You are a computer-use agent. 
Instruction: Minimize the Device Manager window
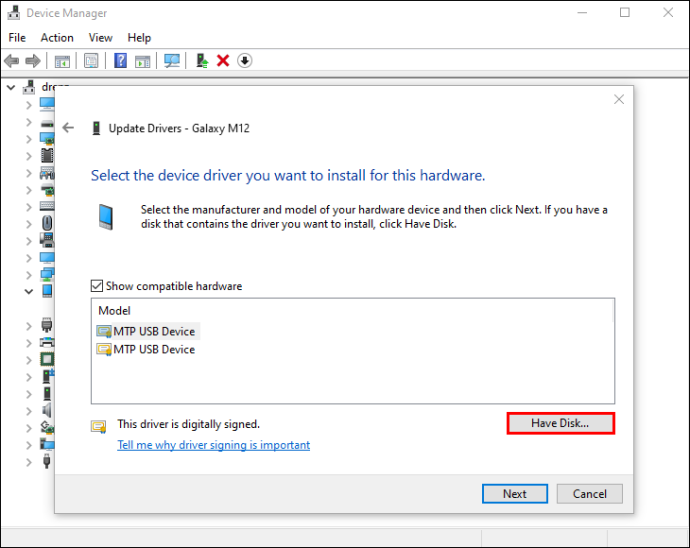[582, 13]
